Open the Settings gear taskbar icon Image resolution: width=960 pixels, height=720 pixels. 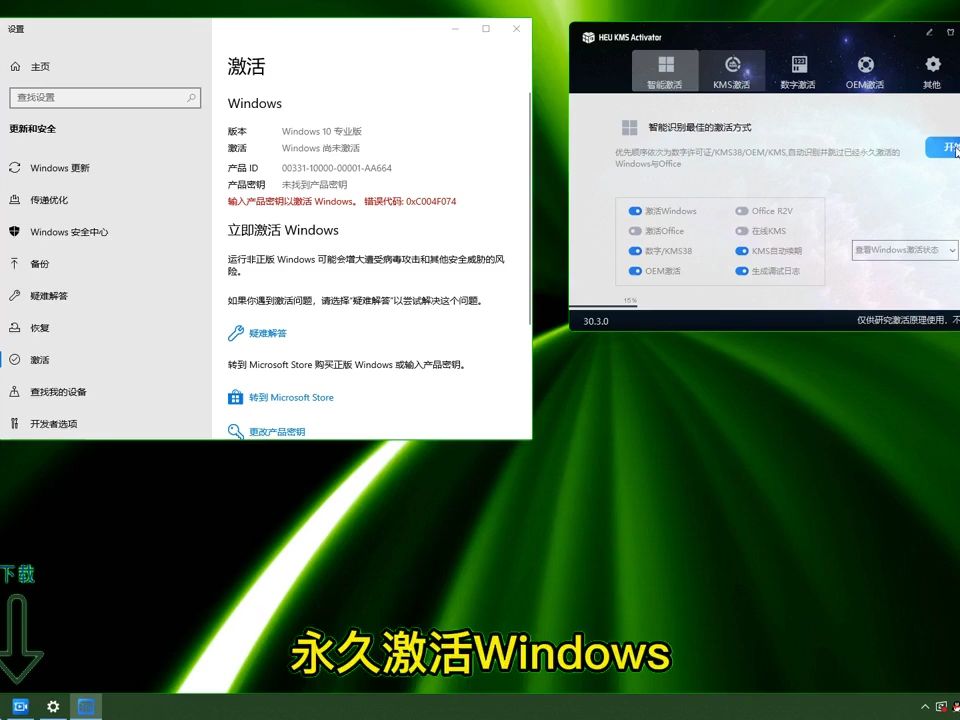pyautogui.click(x=53, y=707)
